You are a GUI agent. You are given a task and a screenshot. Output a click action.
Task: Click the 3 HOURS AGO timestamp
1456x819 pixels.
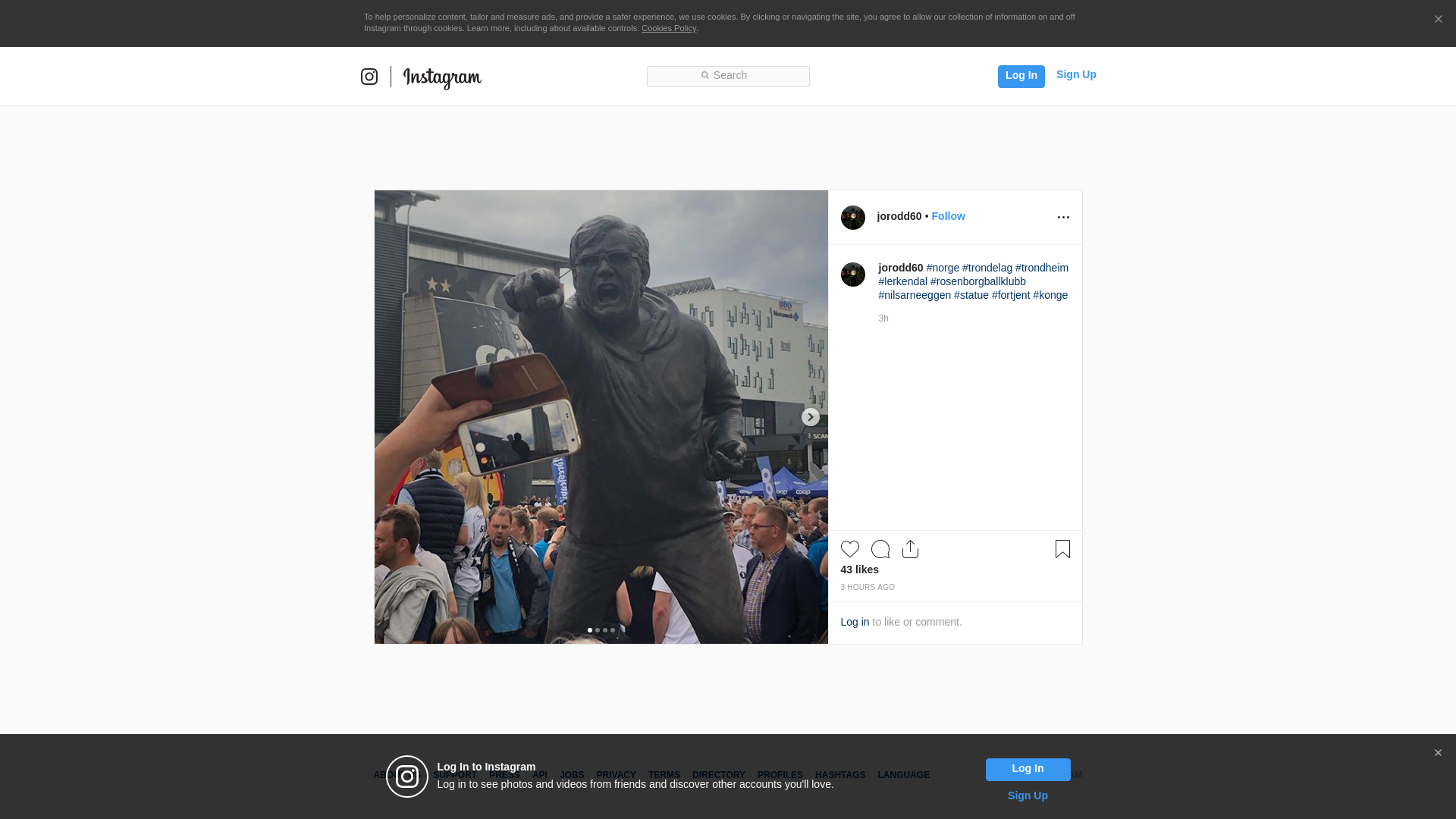point(868,588)
